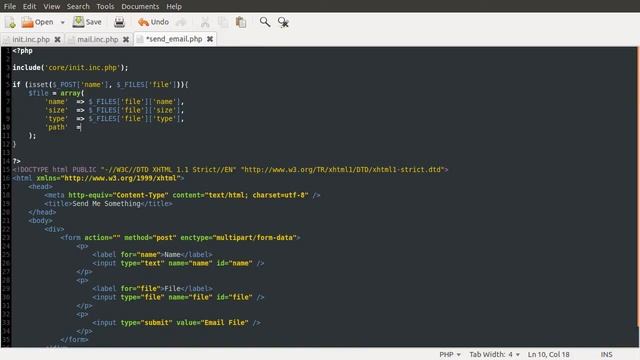Close the *send_email.php tab

tap(210, 39)
